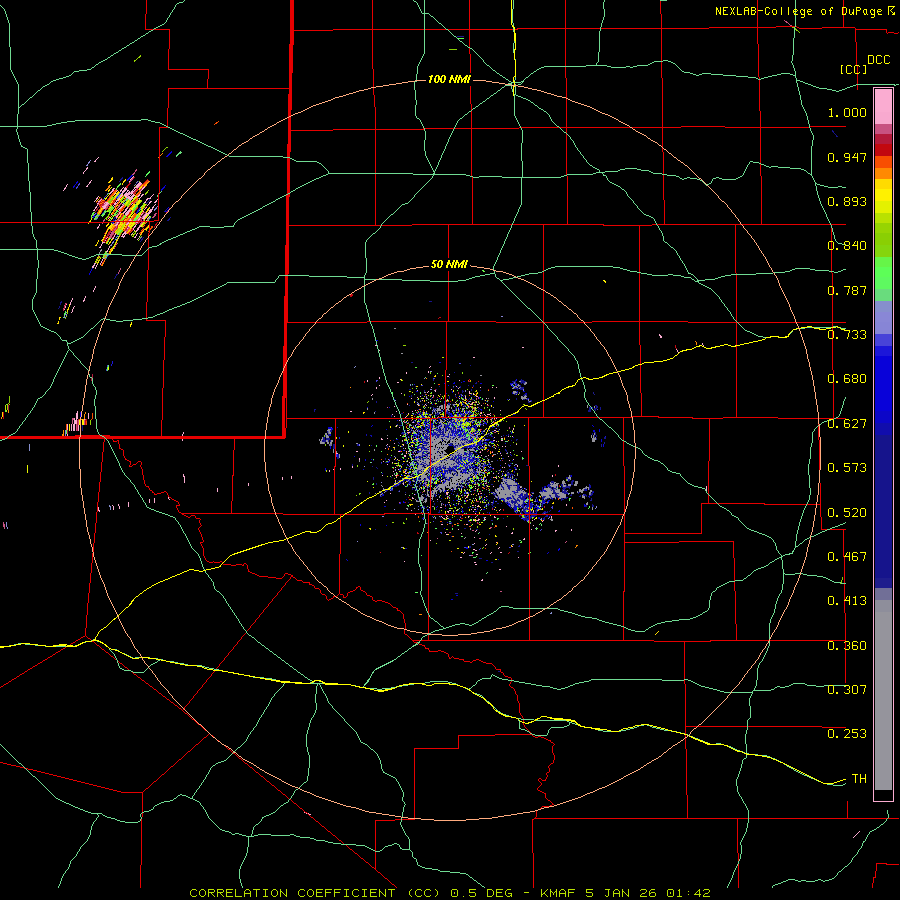
Task: Pick the gray segment of the color bar
Action: click(883, 695)
